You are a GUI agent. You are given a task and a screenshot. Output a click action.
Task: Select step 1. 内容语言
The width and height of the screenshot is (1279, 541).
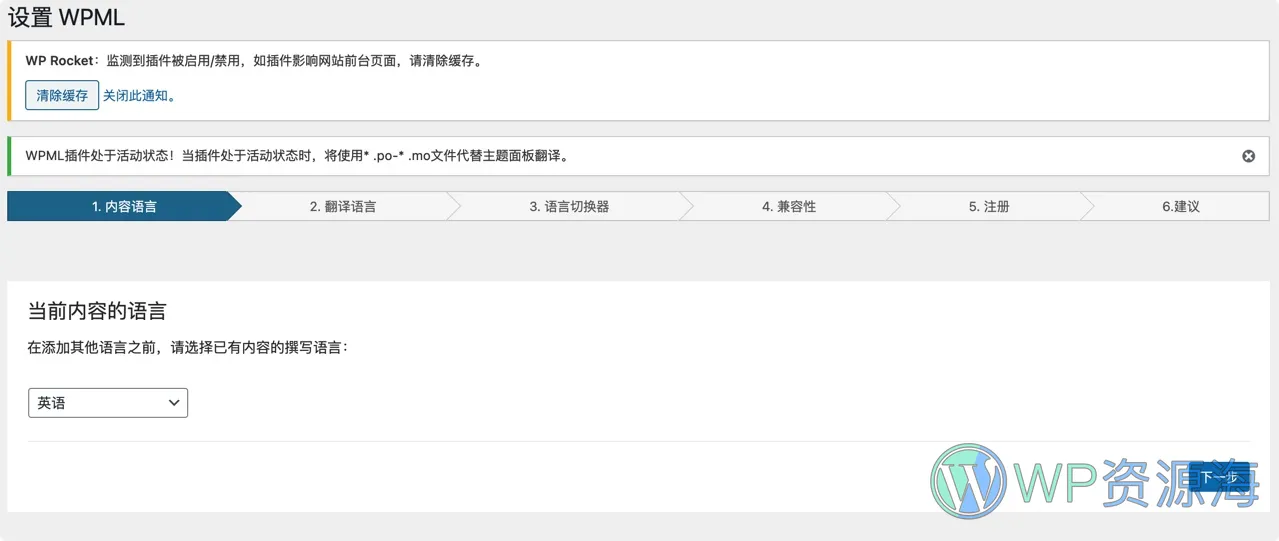click(x=124, y=206)
